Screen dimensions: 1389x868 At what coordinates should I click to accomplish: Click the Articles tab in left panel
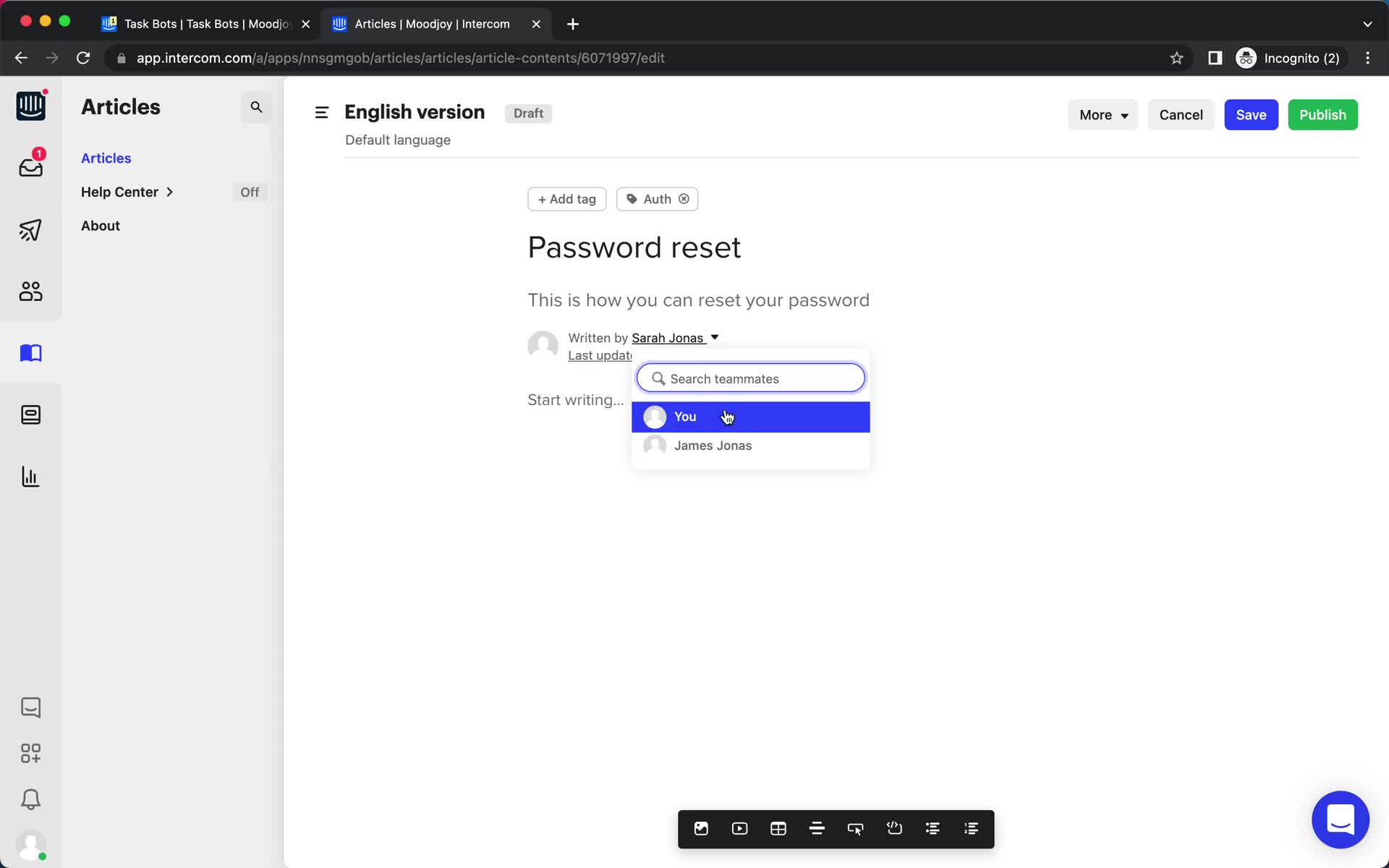point(106,158)
